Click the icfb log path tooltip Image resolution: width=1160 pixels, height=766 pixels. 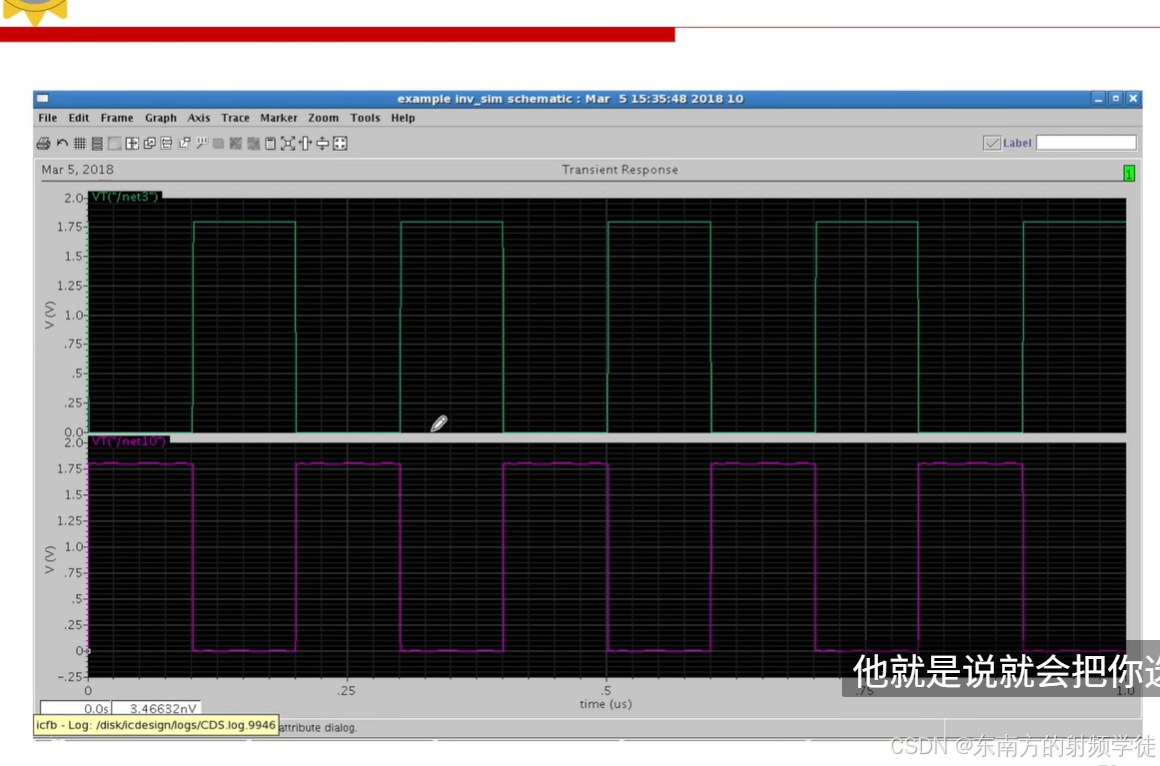[x=156, y=725]
